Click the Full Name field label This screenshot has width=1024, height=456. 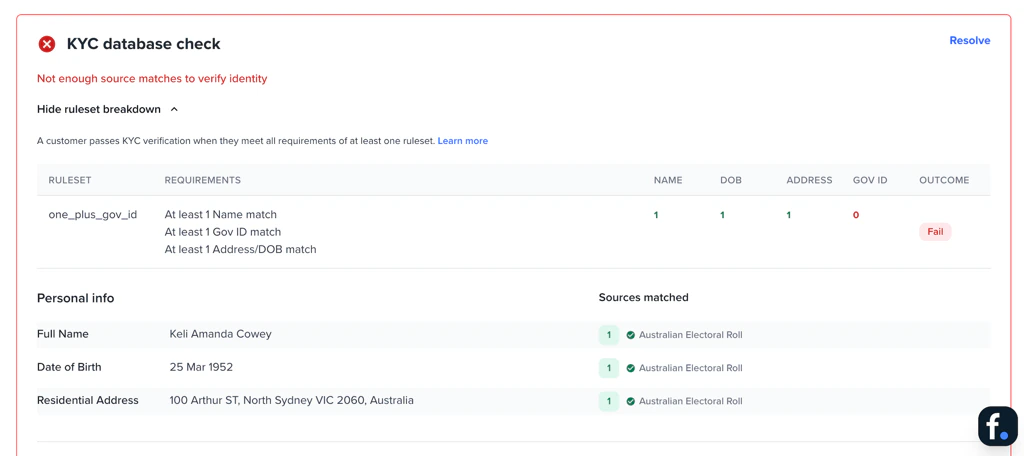click(x=63, y=334)
